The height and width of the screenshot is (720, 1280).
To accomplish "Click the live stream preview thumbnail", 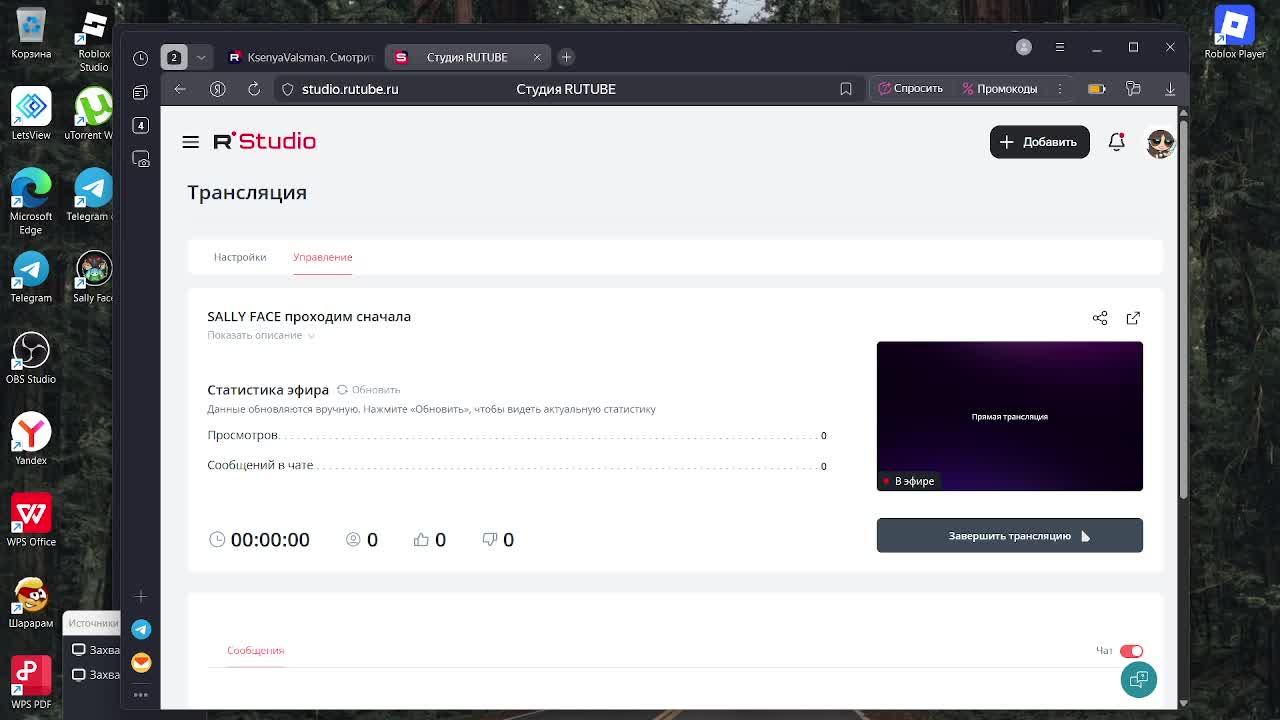I will 1010,416.
